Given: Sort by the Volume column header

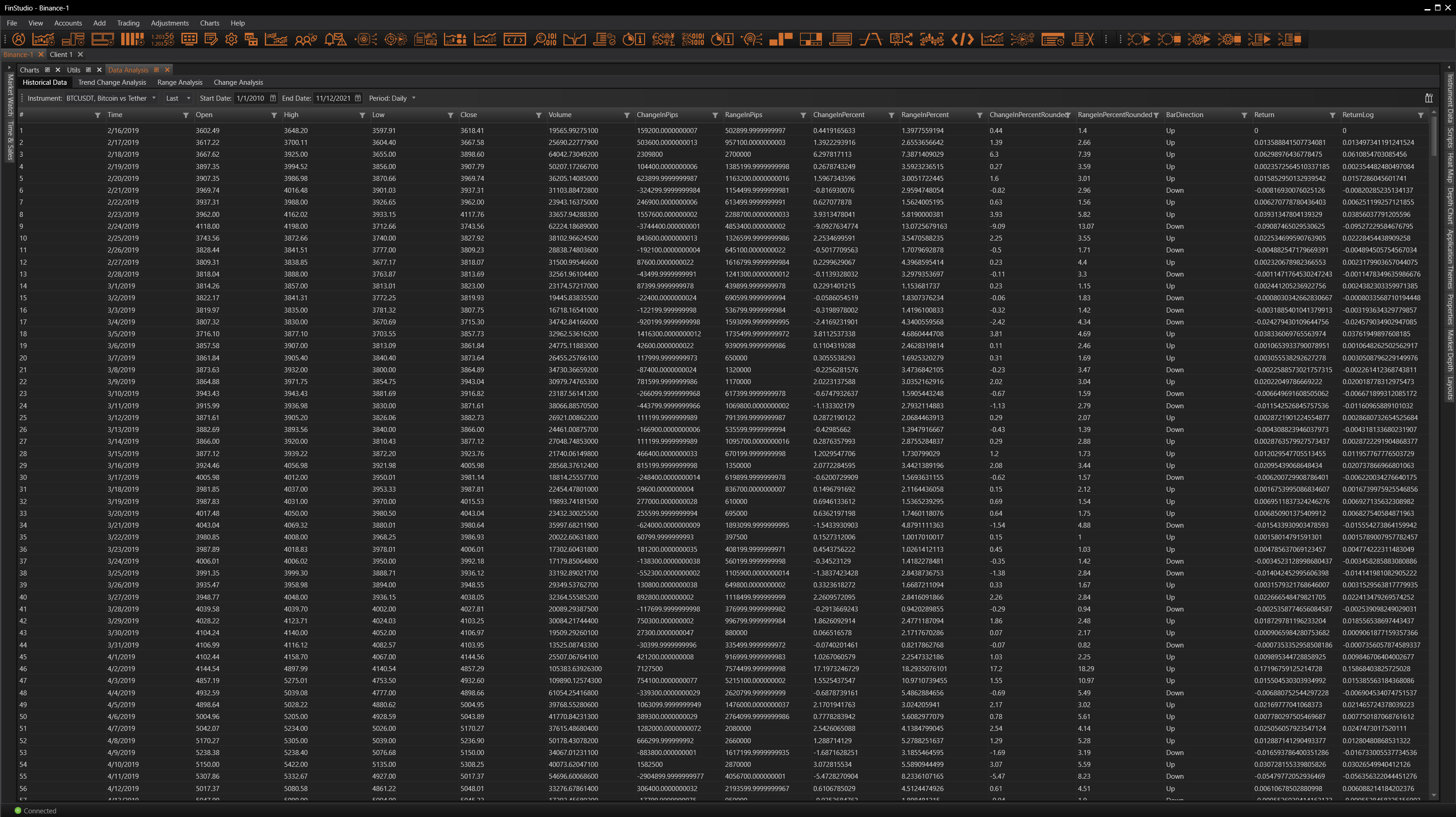Looking at the screenshot, I should click(x=560, y=115).
